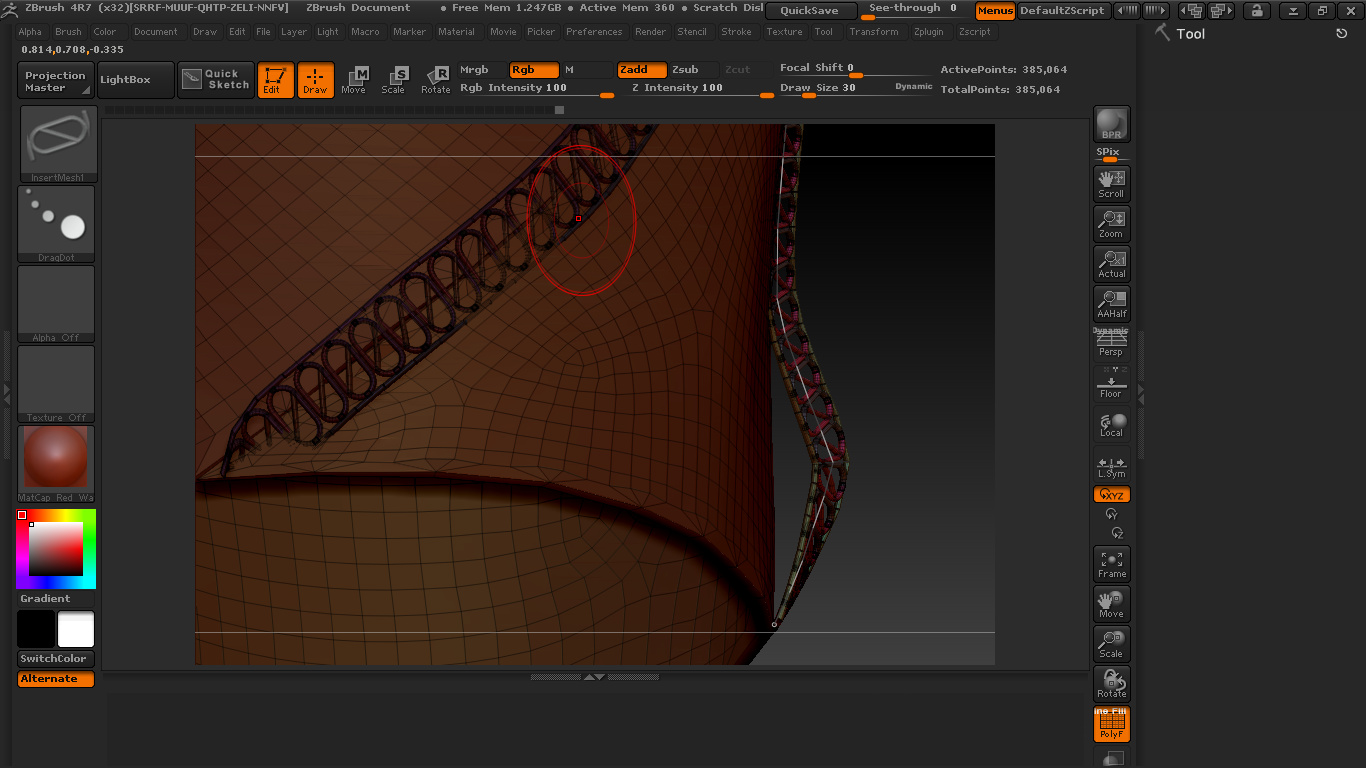Select Y-axis rotation mode icon
This screenshot has width=1366, height=768.
pos(1111,514)
